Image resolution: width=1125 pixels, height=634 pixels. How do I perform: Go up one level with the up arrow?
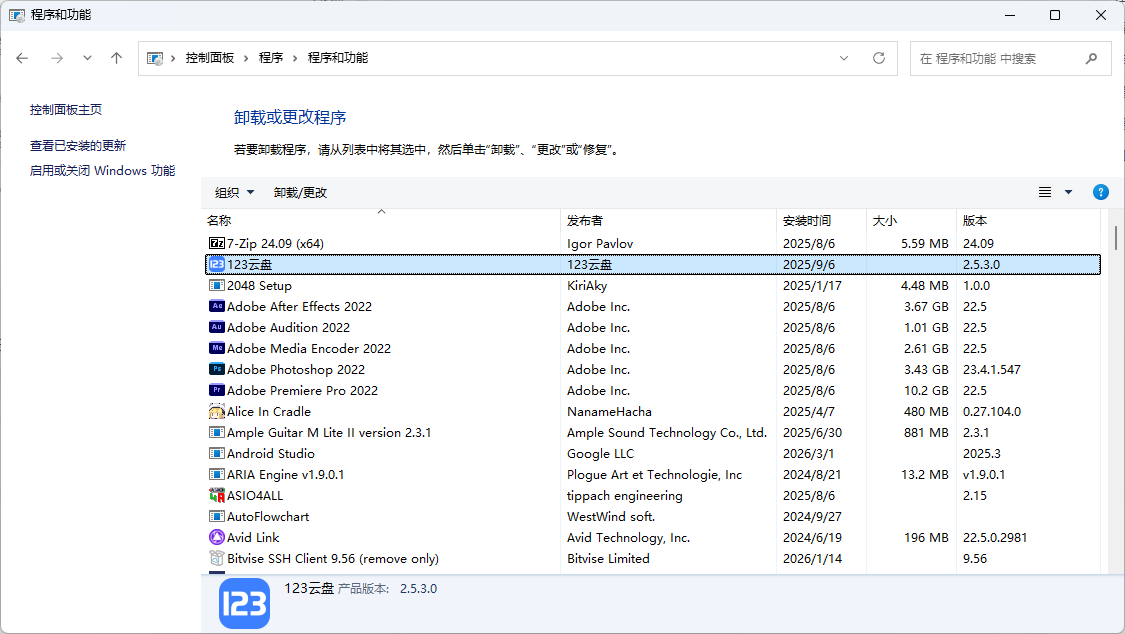[x=117, y=58]
